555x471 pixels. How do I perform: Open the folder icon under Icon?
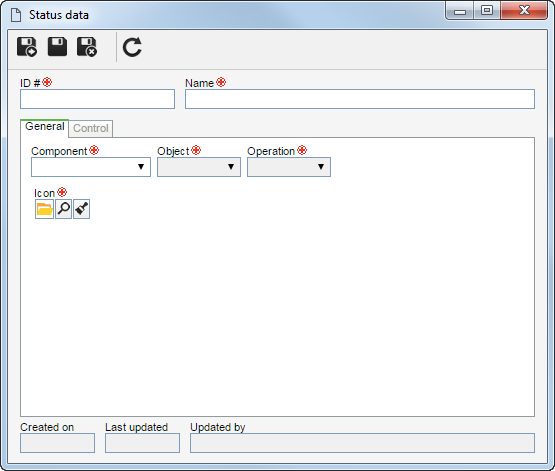44,209
